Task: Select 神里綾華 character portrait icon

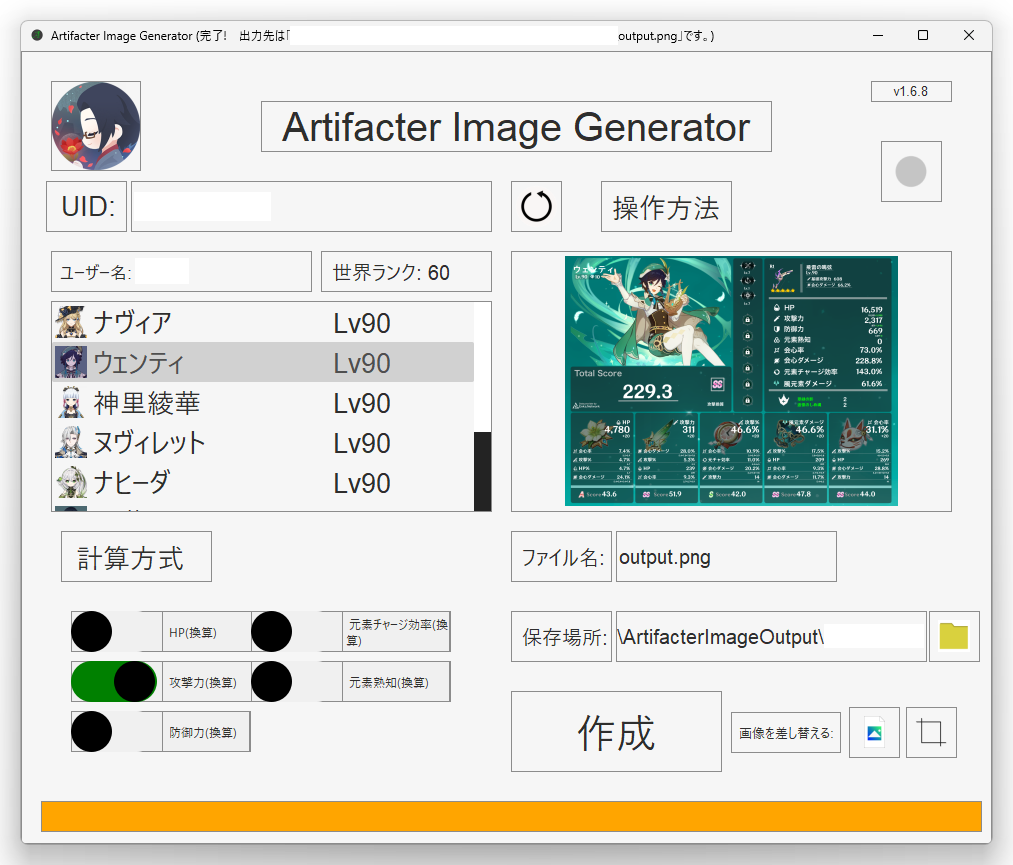Action: [x=70, y=402]
